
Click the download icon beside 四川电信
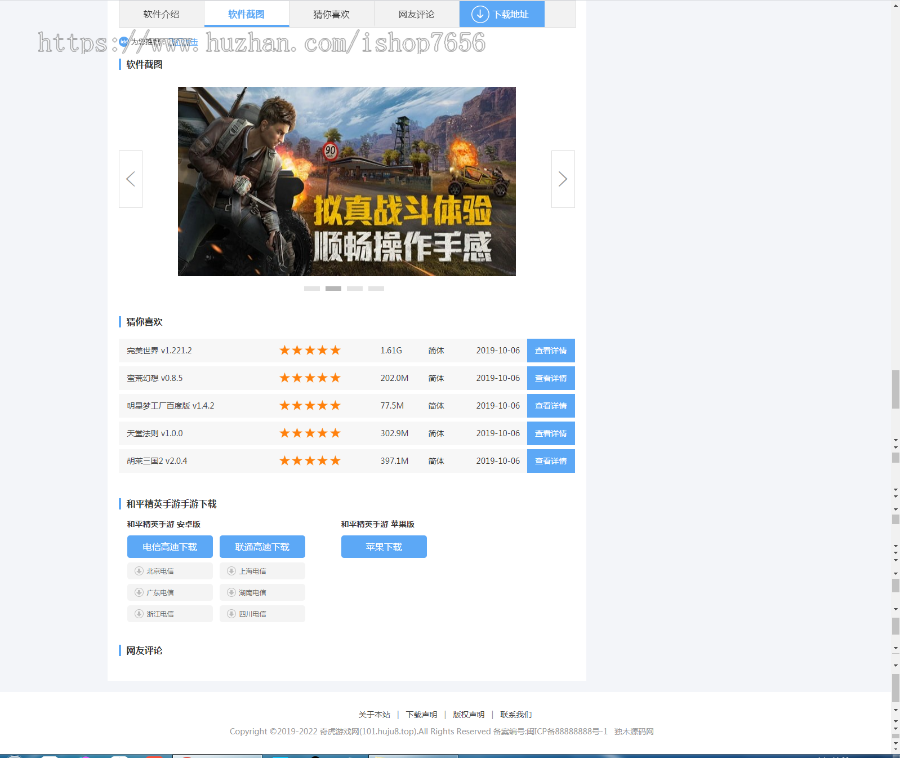[x=231, y=613]
